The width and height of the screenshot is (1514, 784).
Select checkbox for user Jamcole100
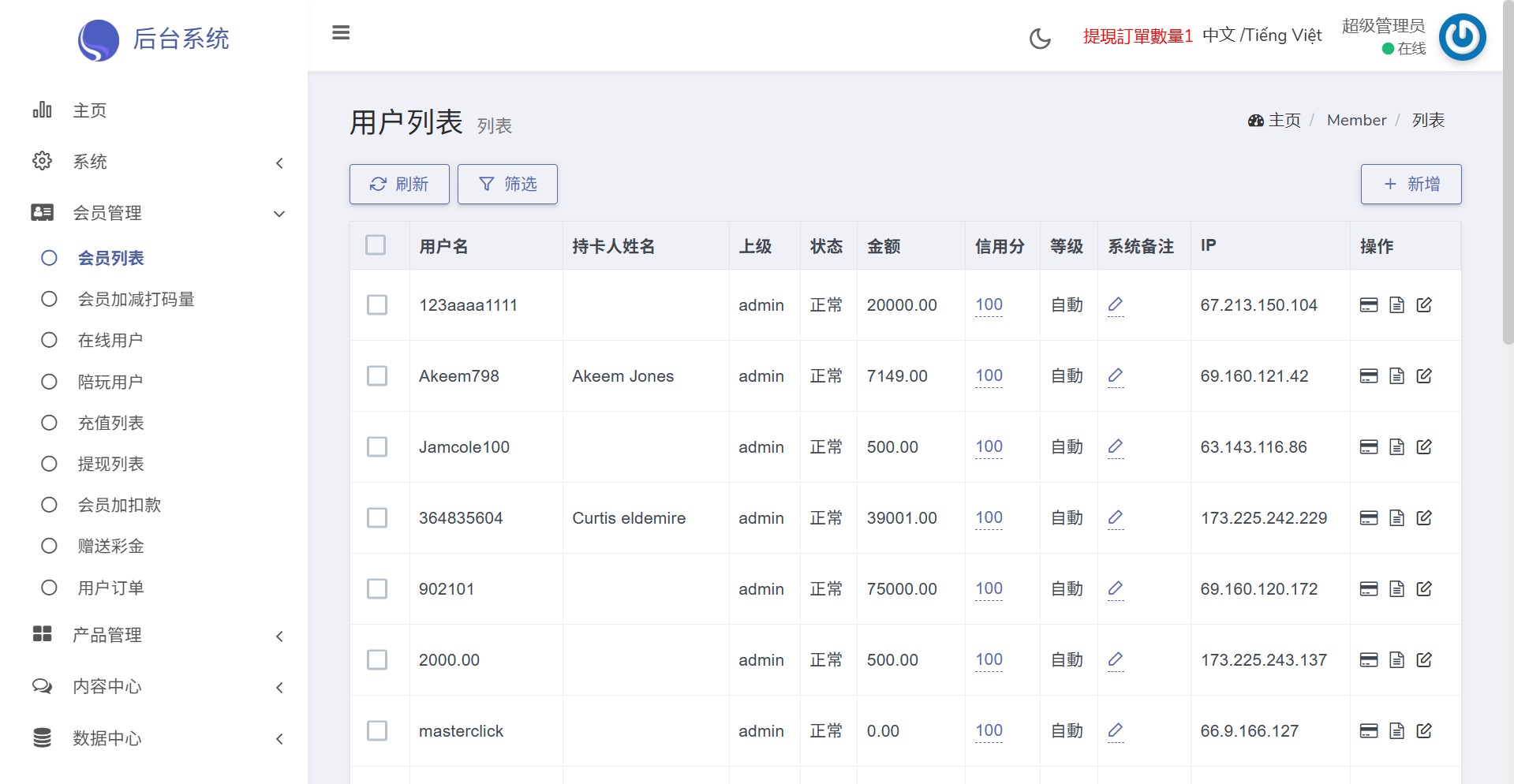click(377, 447)
